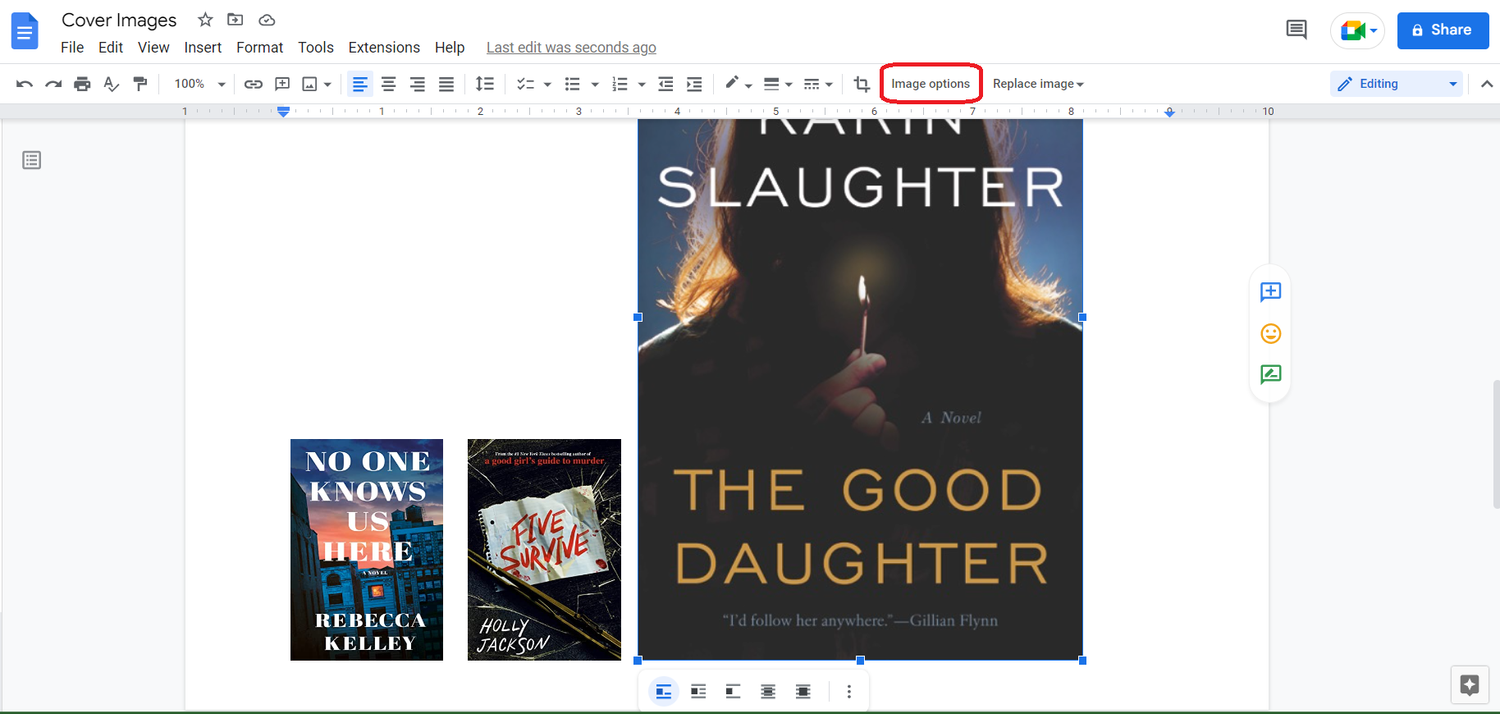Screen dimensions: 1500x714
Task: Select the paint format tool
Action: (140, 84)
